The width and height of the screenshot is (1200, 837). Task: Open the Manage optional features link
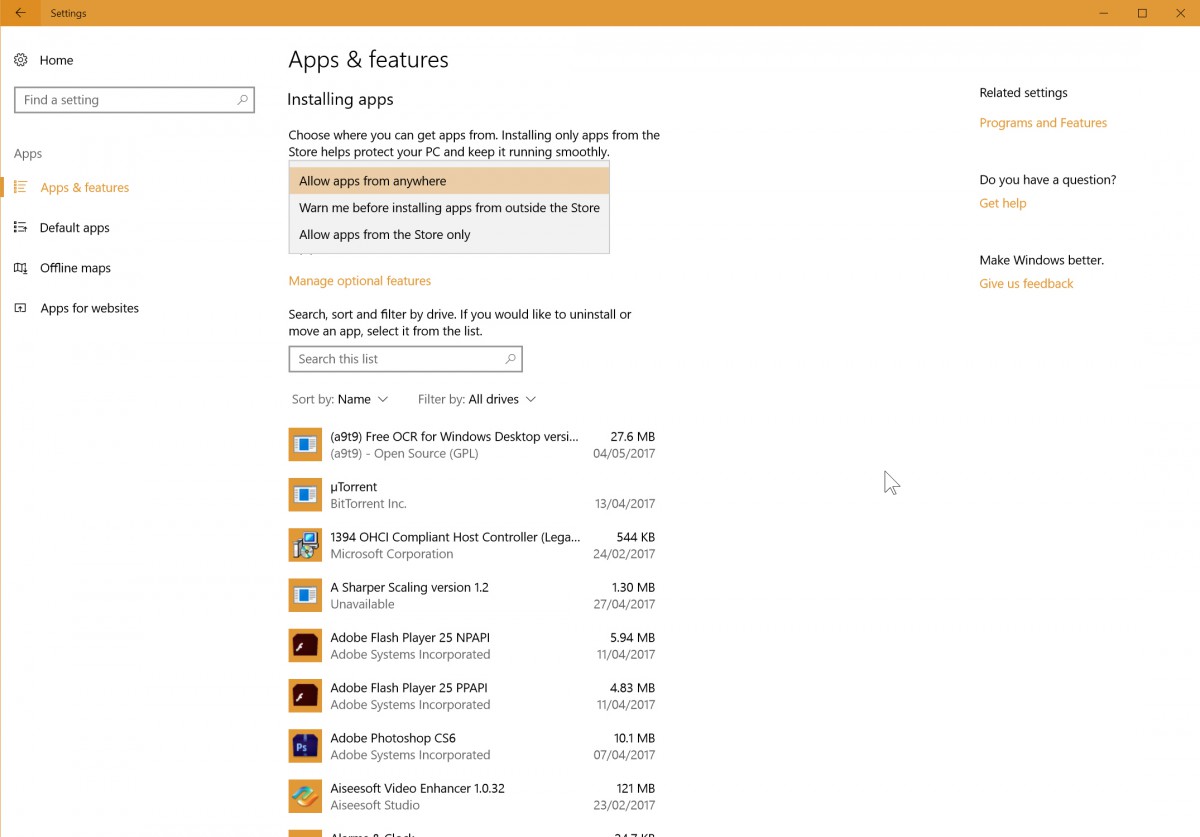(x=359, y=281)
